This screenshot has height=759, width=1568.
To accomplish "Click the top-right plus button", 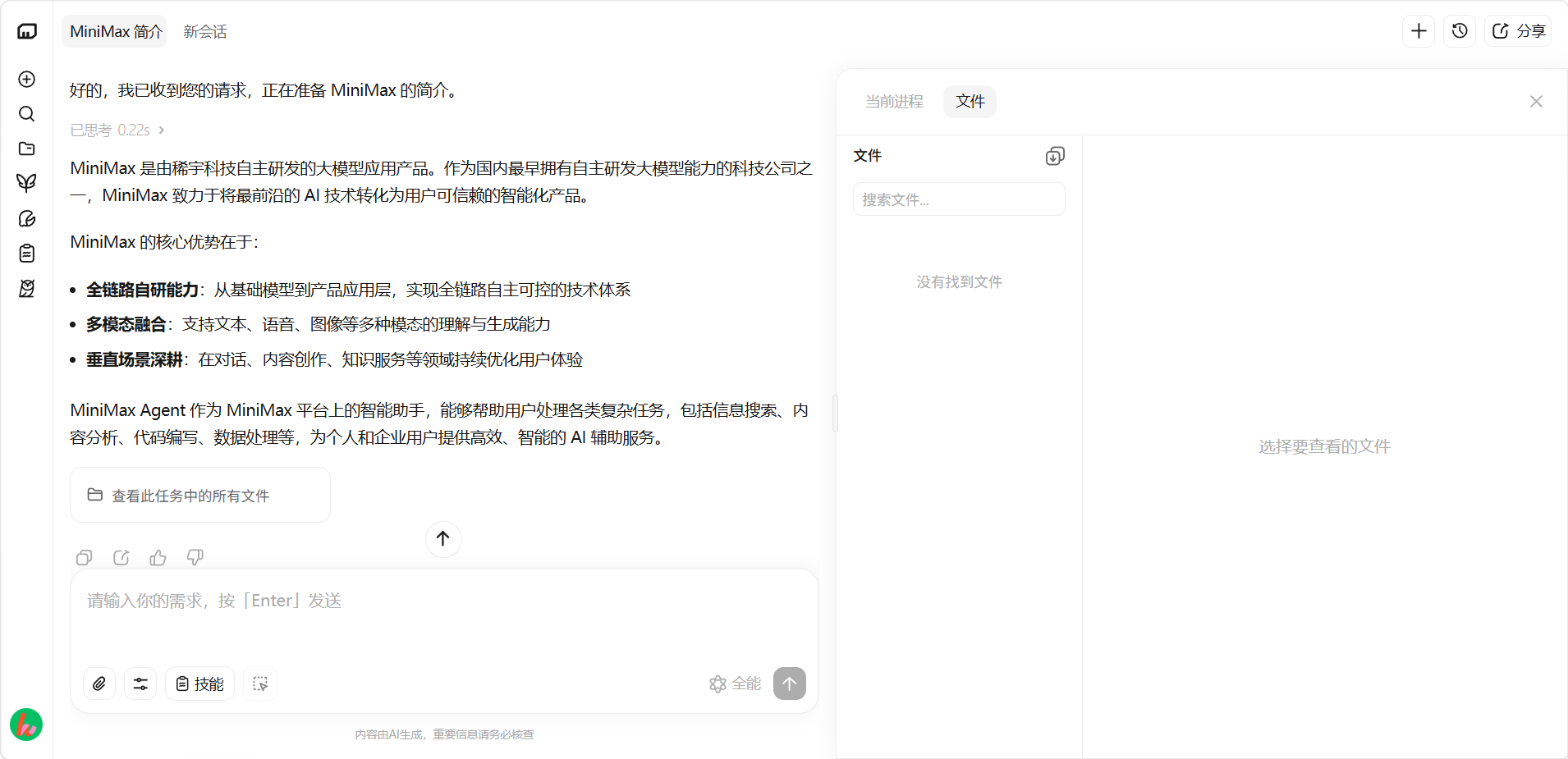I will pos(1419,31).
